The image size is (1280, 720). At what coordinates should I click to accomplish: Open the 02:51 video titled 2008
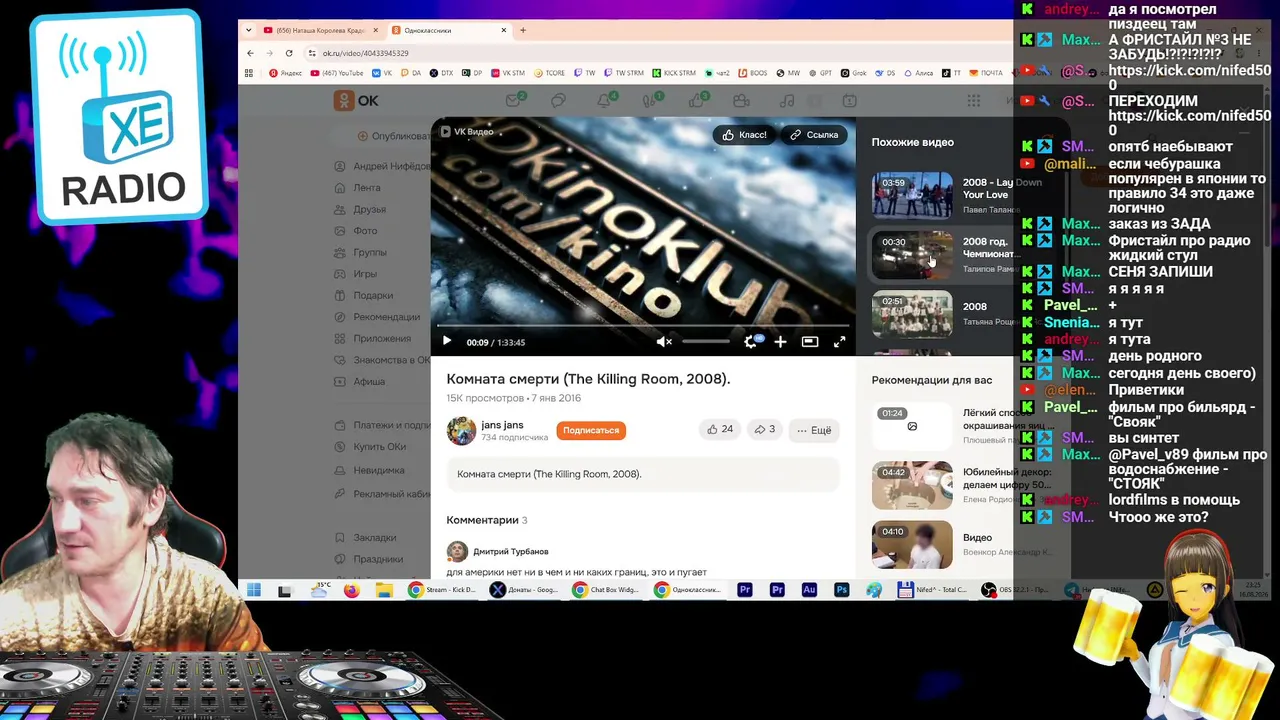pyautogui.click(x=912, y=314)
